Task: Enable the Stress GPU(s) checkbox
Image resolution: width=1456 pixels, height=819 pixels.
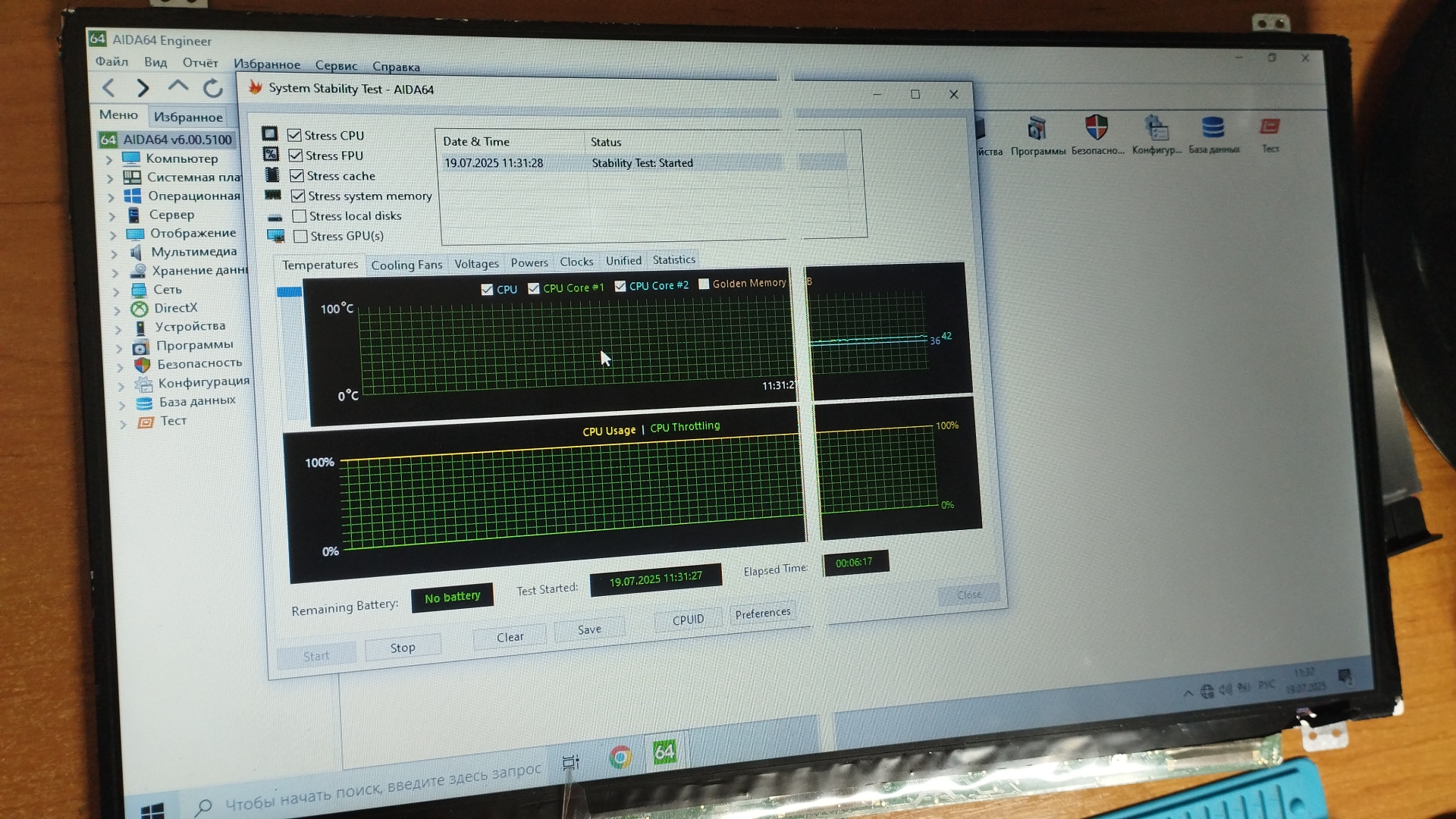Action: click(x=300, y=237)
